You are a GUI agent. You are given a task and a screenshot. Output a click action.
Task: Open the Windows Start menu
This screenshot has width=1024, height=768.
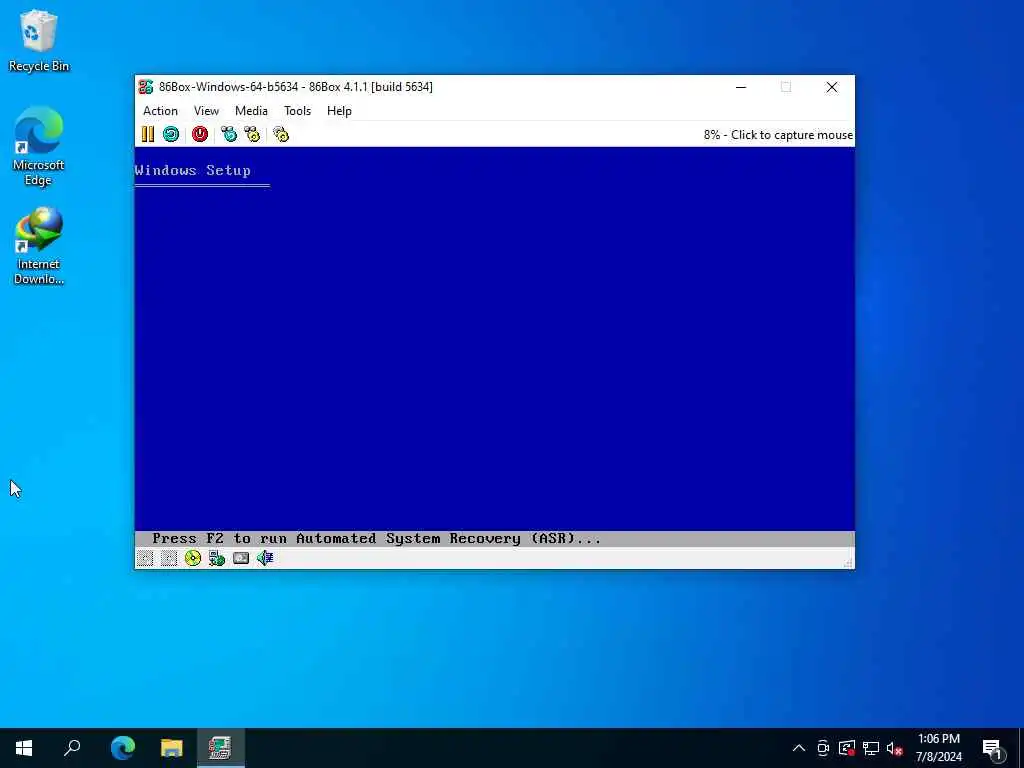(x=24, y=748)
